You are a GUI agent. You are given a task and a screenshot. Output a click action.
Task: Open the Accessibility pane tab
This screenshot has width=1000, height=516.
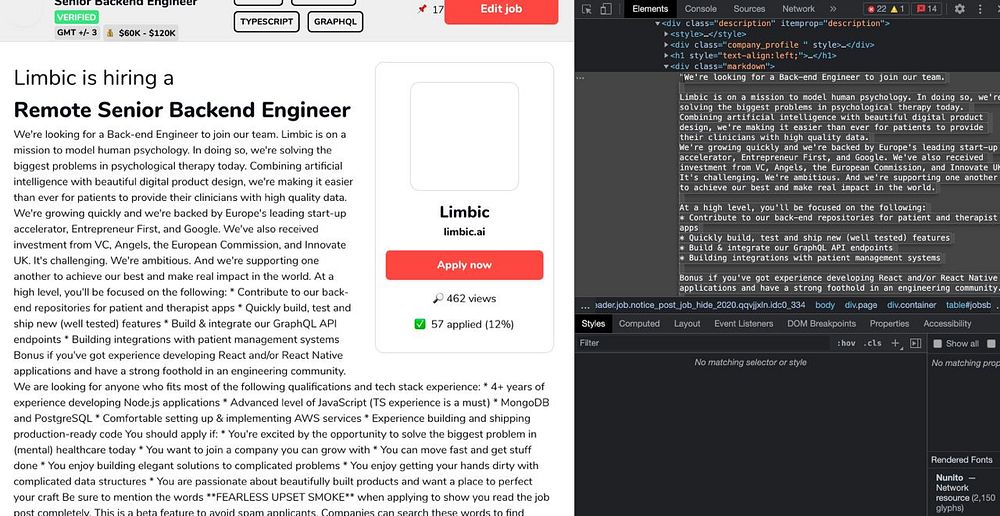(947, 323)
